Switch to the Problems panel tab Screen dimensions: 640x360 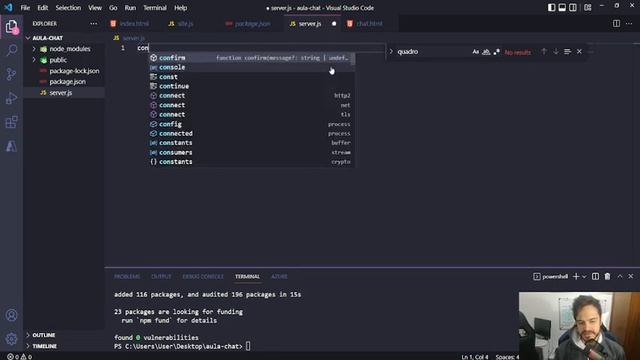tap(127, 276)
